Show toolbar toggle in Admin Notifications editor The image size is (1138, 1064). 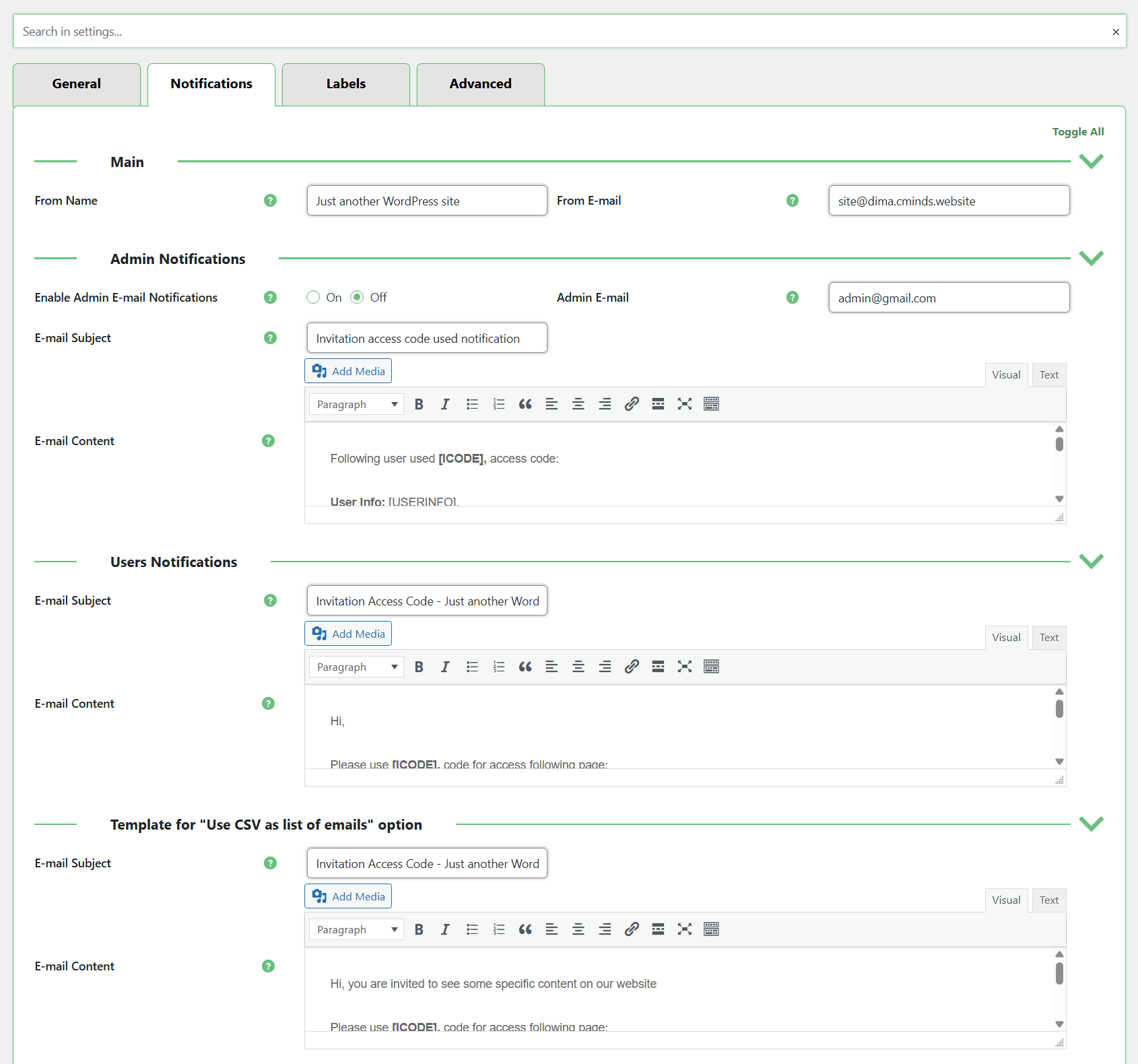(x=711, y=404)
